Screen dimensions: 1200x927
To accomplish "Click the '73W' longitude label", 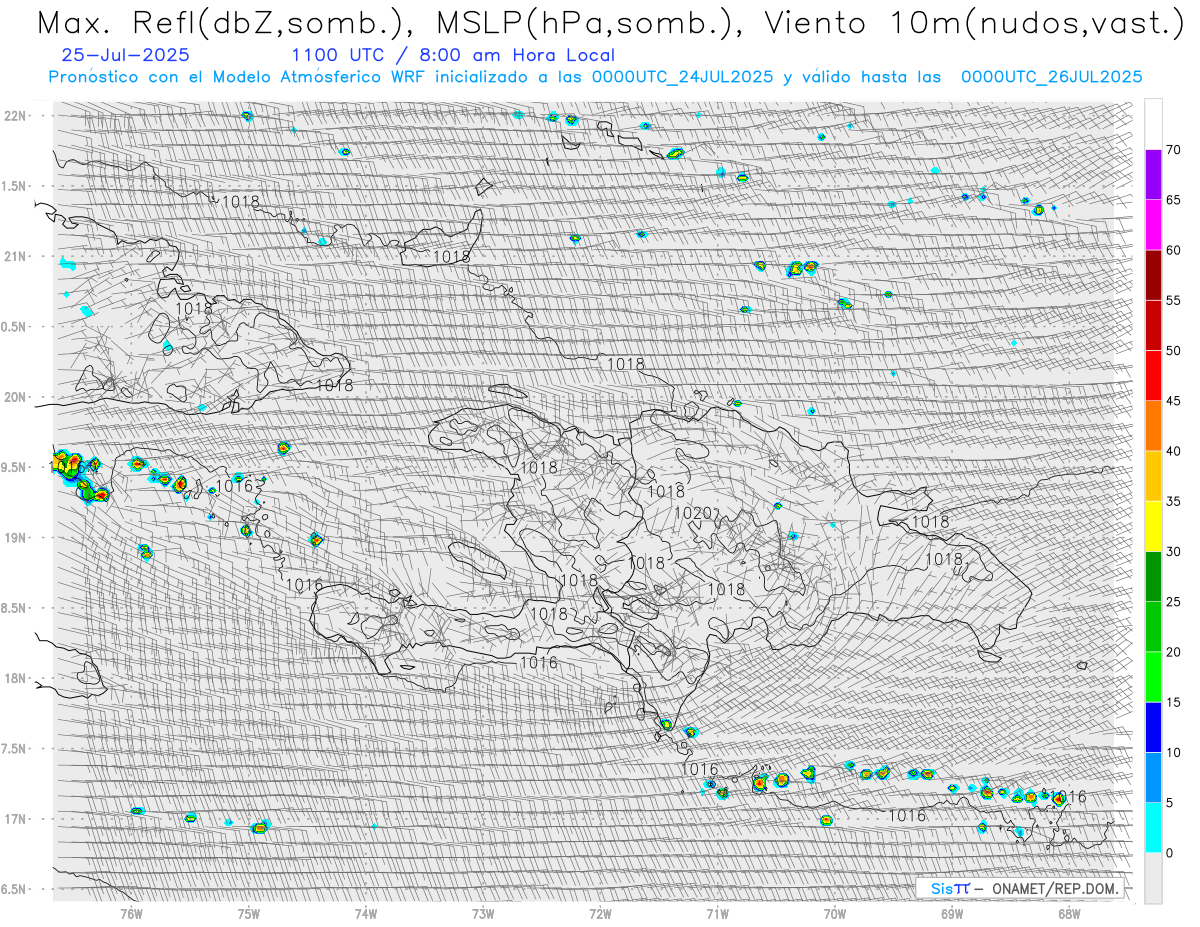I will pos(483,913).
